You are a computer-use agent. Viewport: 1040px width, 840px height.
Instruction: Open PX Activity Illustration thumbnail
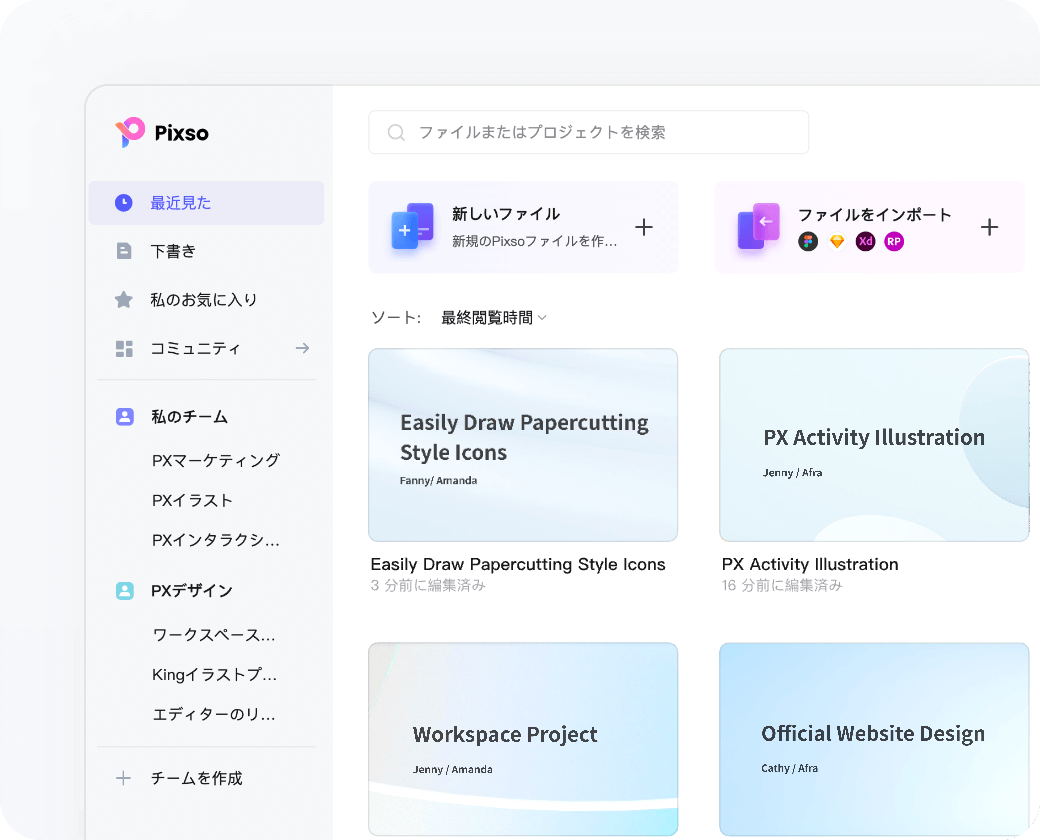[x=874, y=445]
